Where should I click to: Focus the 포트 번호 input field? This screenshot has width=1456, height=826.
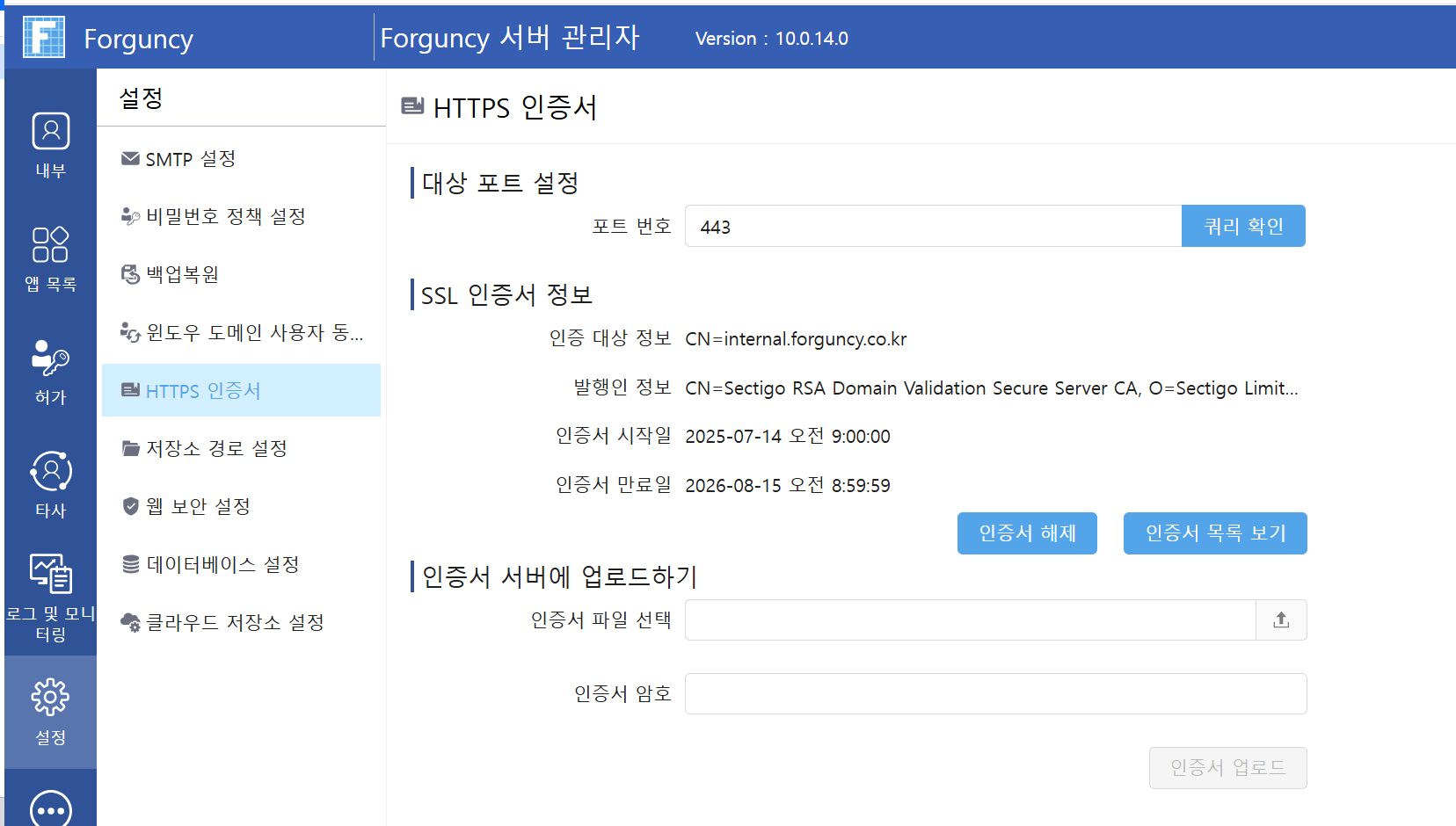[x=933, y=226]
